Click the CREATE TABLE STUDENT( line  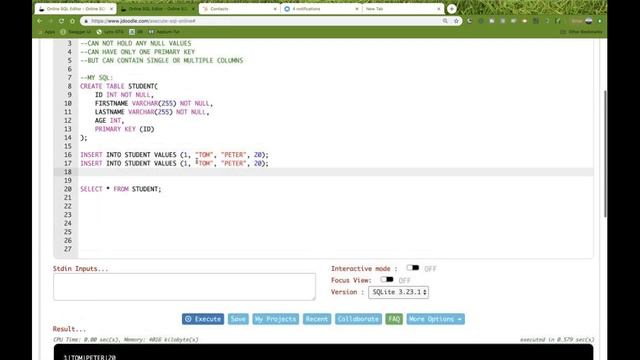pos(119,86)
